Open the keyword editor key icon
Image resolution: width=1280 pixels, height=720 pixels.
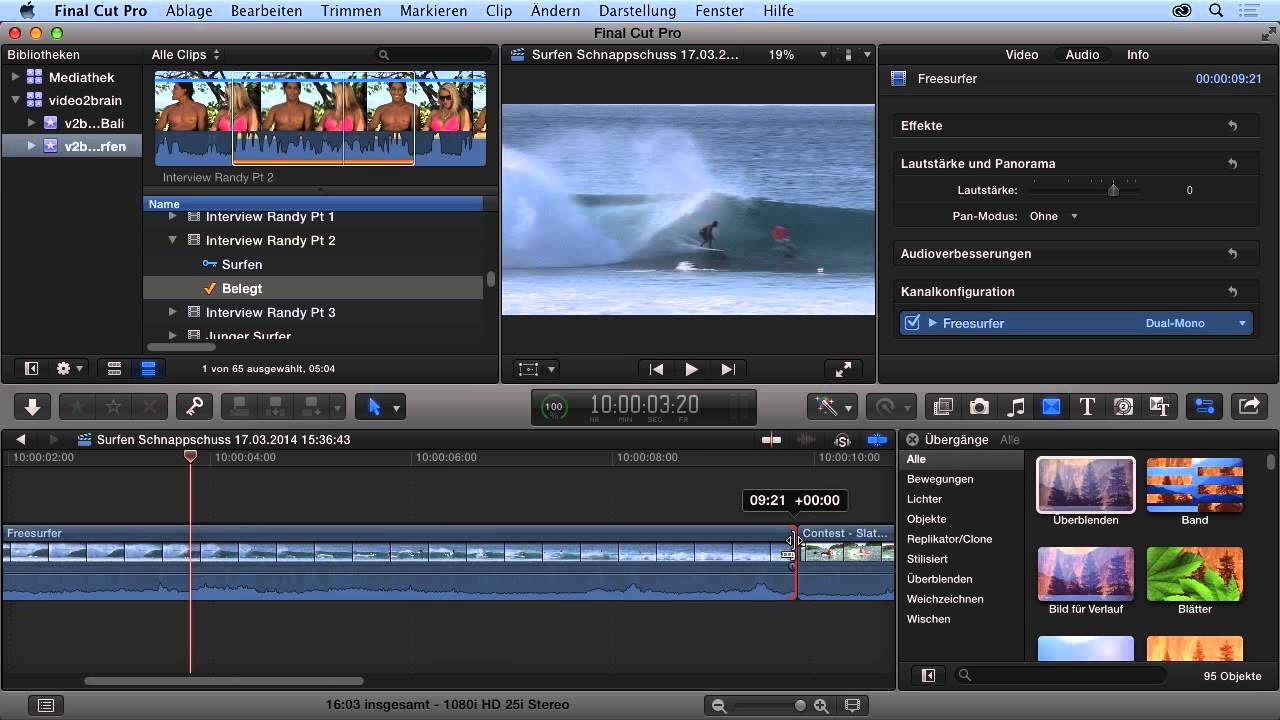[x=195, y=407]
